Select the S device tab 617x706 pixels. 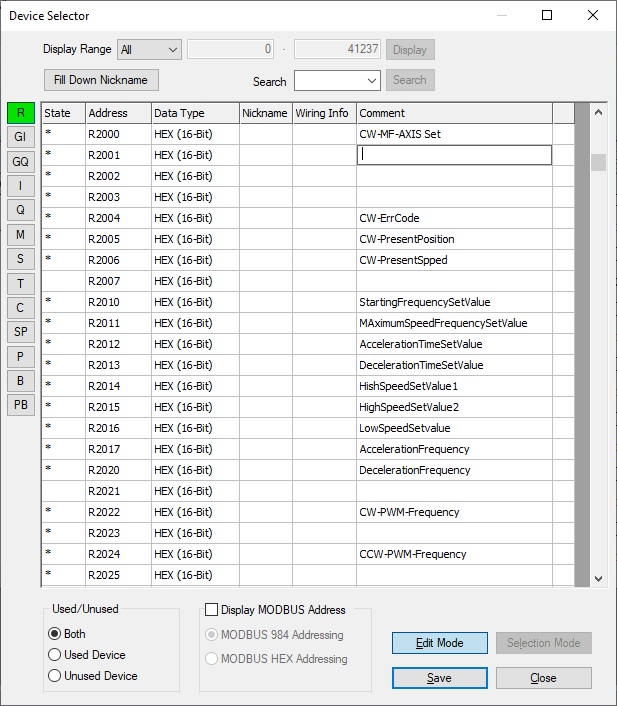coord(21,258)
